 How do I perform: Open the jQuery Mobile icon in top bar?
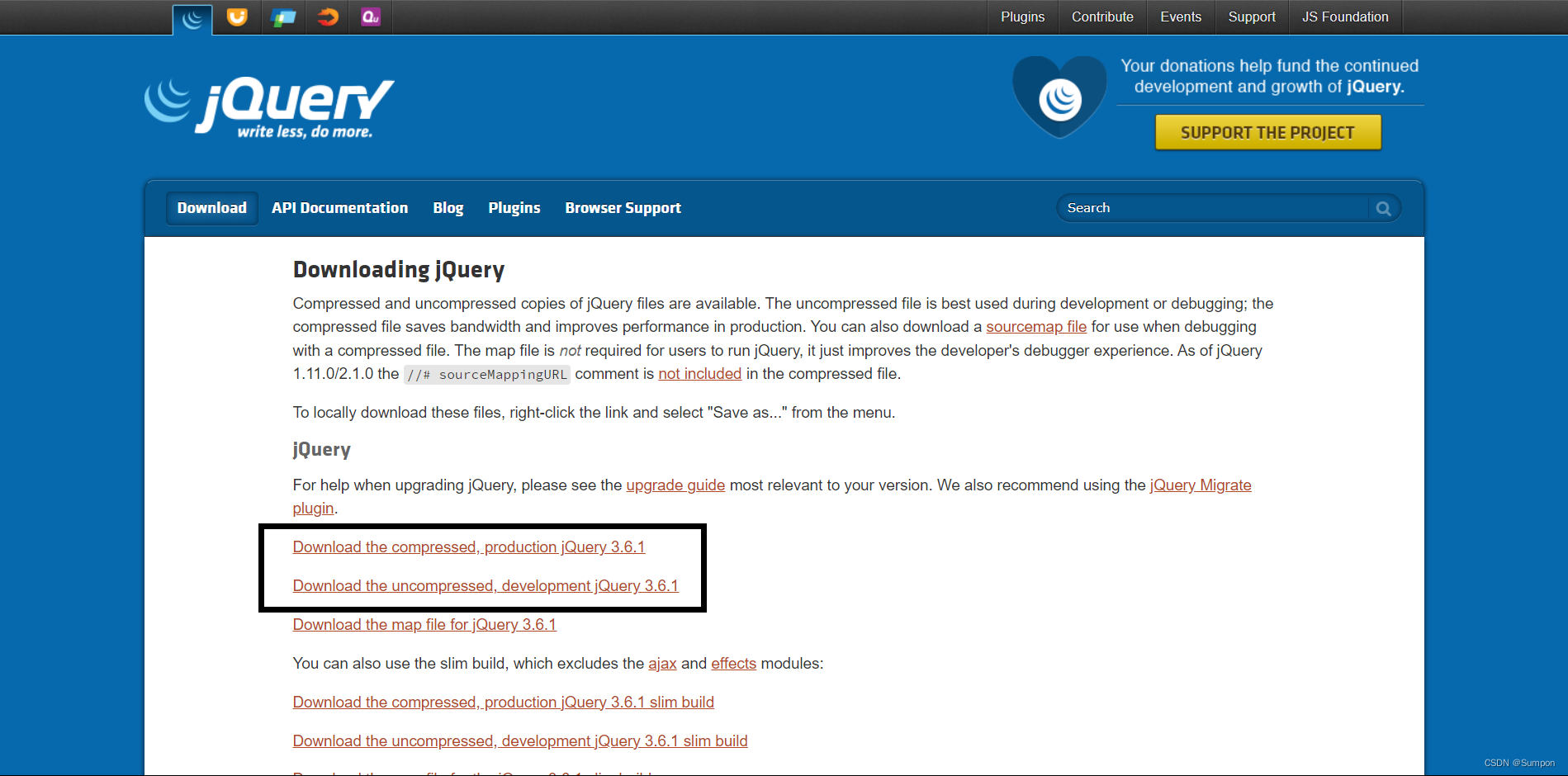tap(282, 17)
